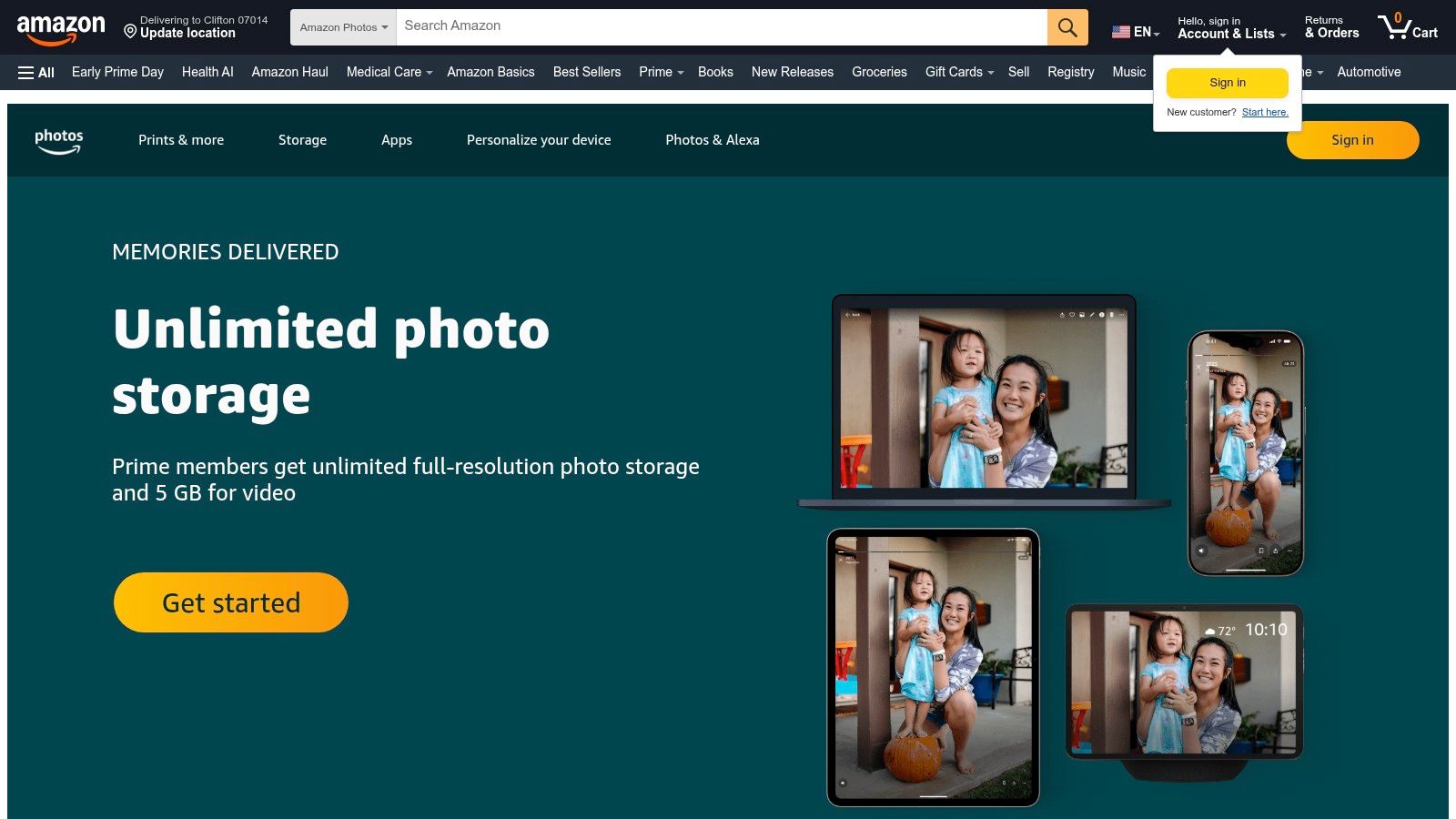Click the Sell link
This screenshot has height=819, width=1456.
click(1018, 72)
